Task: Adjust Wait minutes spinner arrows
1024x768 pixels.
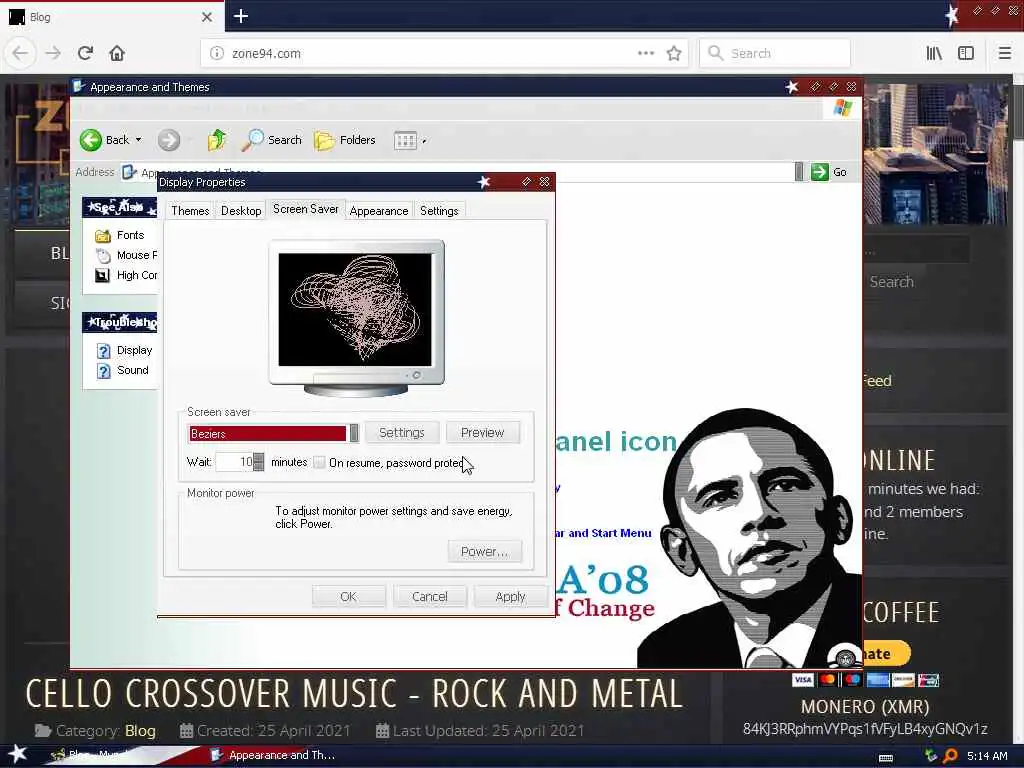Action: 259,462
